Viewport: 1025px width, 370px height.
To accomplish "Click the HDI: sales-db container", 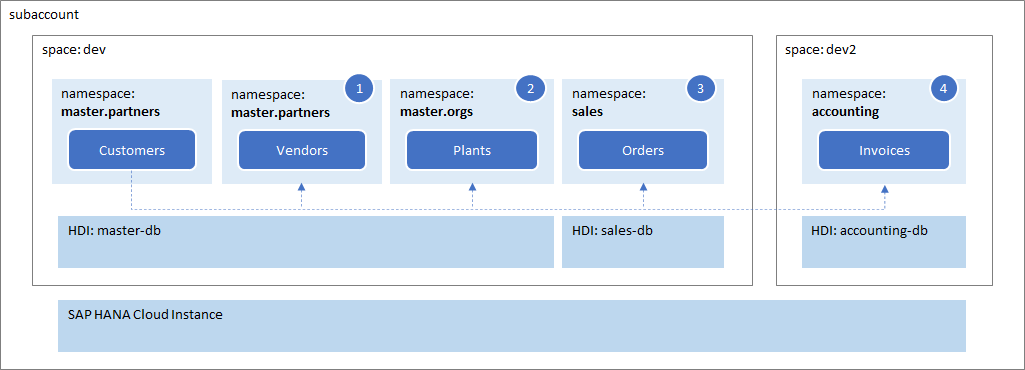I will [x=643, y=242].
